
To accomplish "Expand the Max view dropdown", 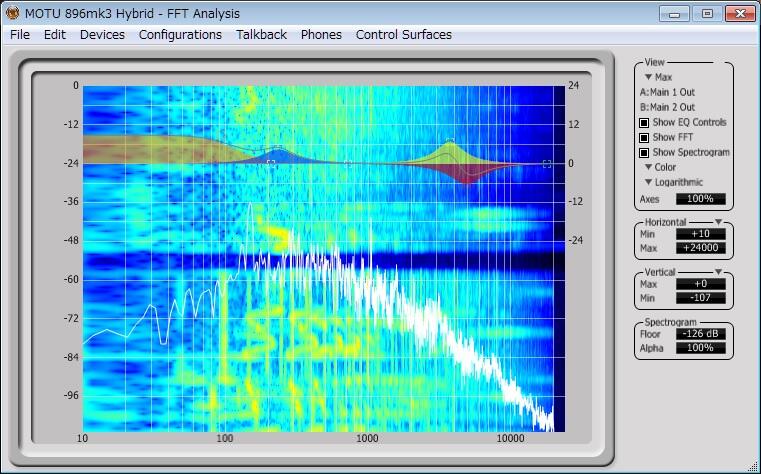I will [x=659, y=77].
